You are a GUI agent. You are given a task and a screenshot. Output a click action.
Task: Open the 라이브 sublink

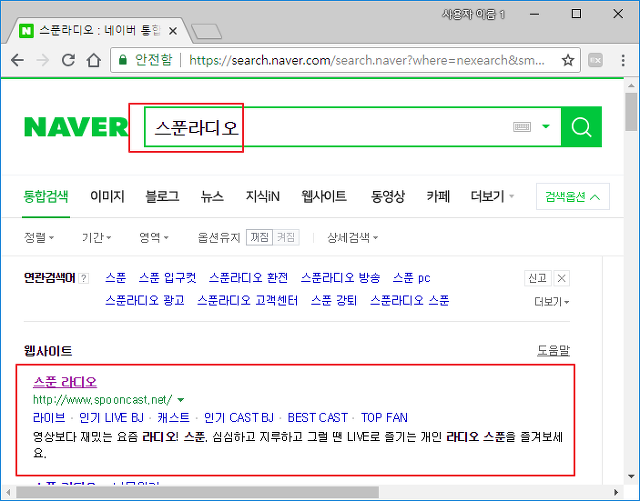coord(49,418)
